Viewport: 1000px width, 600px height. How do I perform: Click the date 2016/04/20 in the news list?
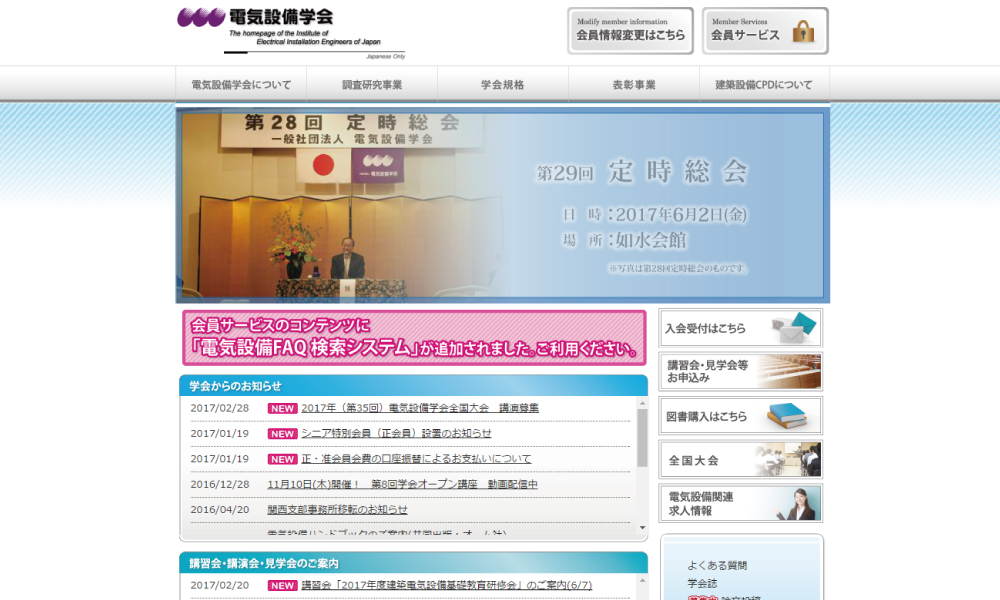219,510
